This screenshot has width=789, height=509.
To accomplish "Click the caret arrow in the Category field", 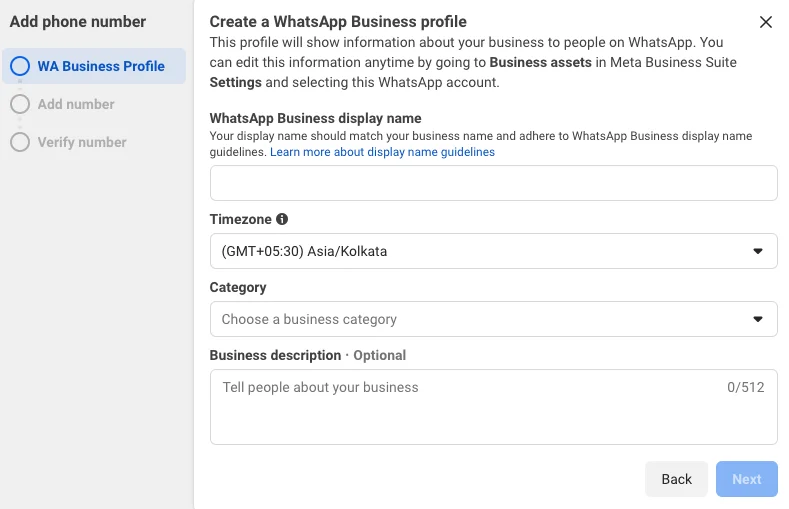I will click(x=757, y=319).
